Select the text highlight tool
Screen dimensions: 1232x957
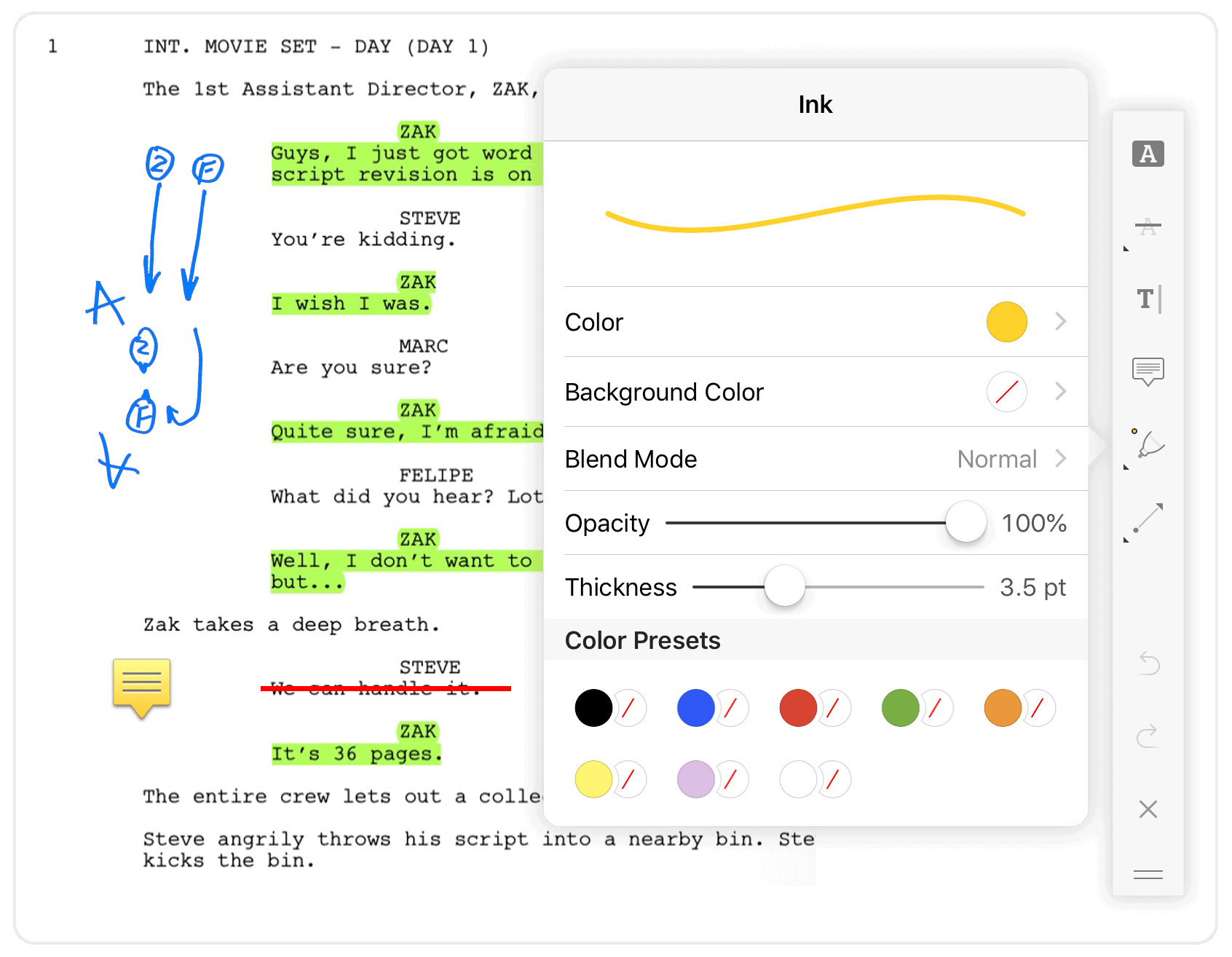[1148, 154]
